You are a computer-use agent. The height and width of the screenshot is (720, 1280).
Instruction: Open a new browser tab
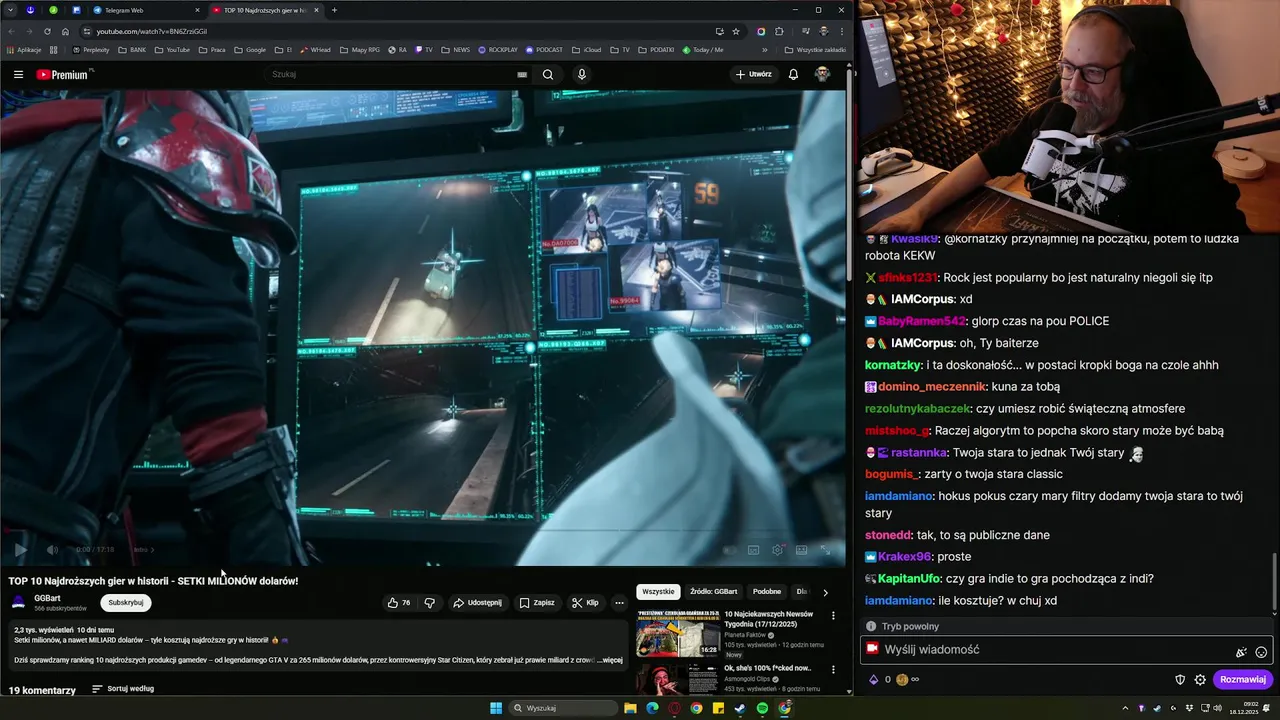334,10
